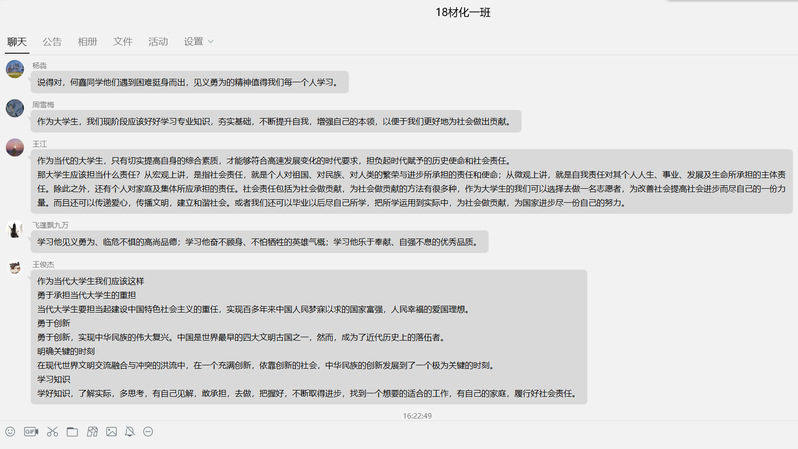The image size is (798, 449).
Task: Click the folder icon to send file
Action: [71, 431]
